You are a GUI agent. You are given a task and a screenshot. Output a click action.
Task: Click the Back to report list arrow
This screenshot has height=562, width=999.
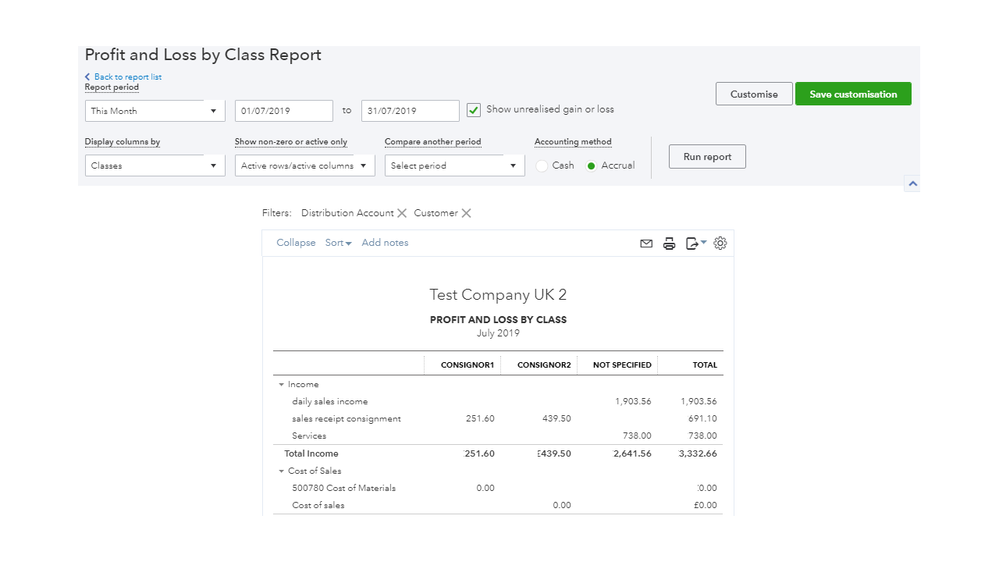tap(87, 77)
